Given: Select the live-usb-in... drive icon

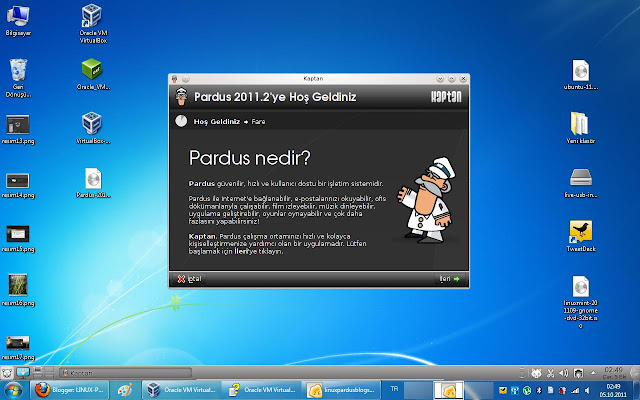Looking at the screenshot, I should (x=581, y=183).
